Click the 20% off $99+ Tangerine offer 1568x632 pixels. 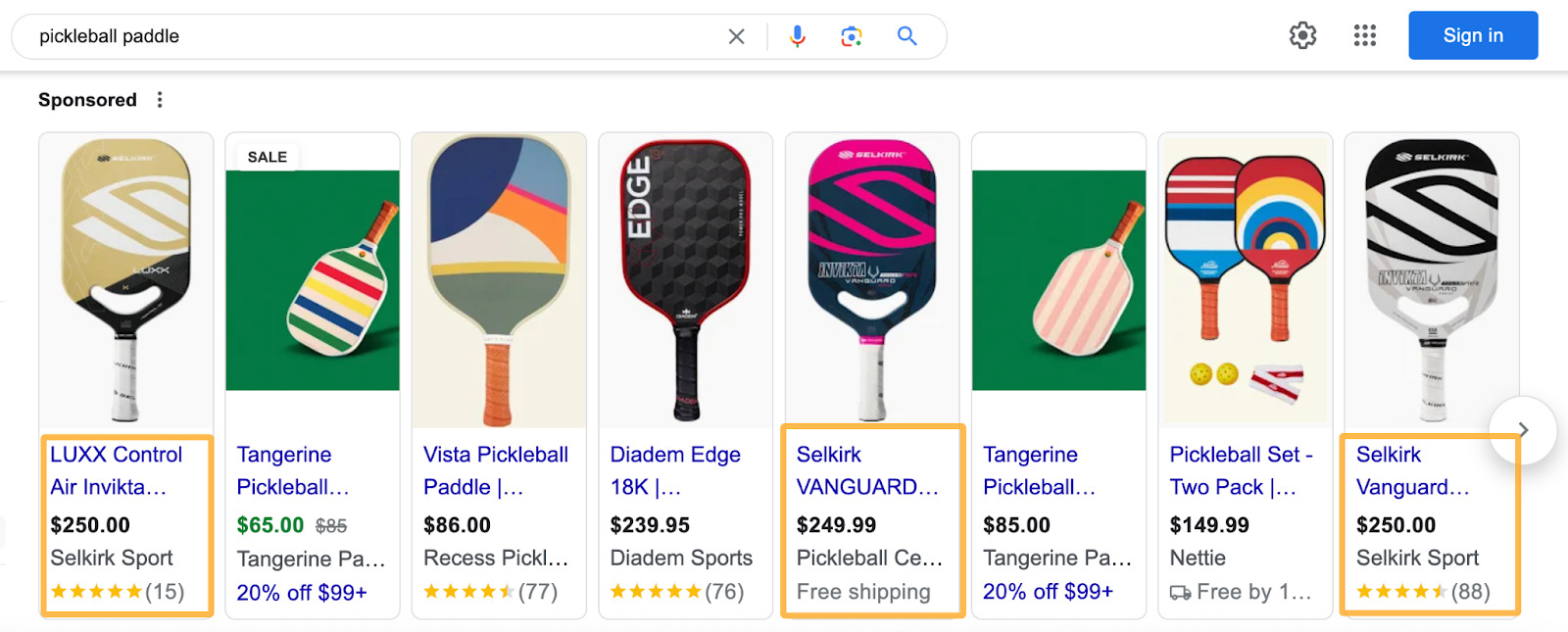pyautogui.click(x=303, y=592)
